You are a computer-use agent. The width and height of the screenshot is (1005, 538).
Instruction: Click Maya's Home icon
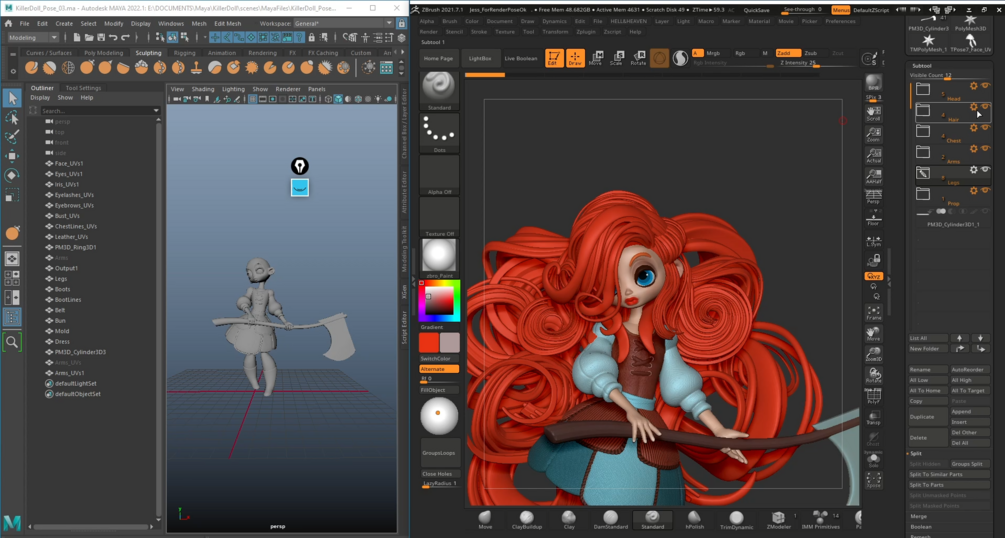pyautogui.click(x=8, y=24)
